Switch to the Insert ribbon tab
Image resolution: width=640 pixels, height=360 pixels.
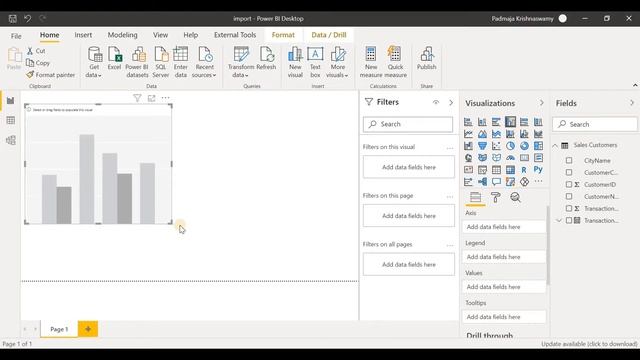[83, 35]
